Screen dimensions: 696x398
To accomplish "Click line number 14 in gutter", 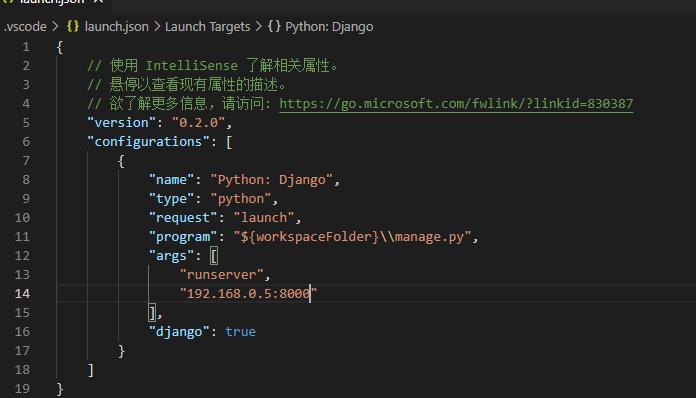I will tap(22, 294).
